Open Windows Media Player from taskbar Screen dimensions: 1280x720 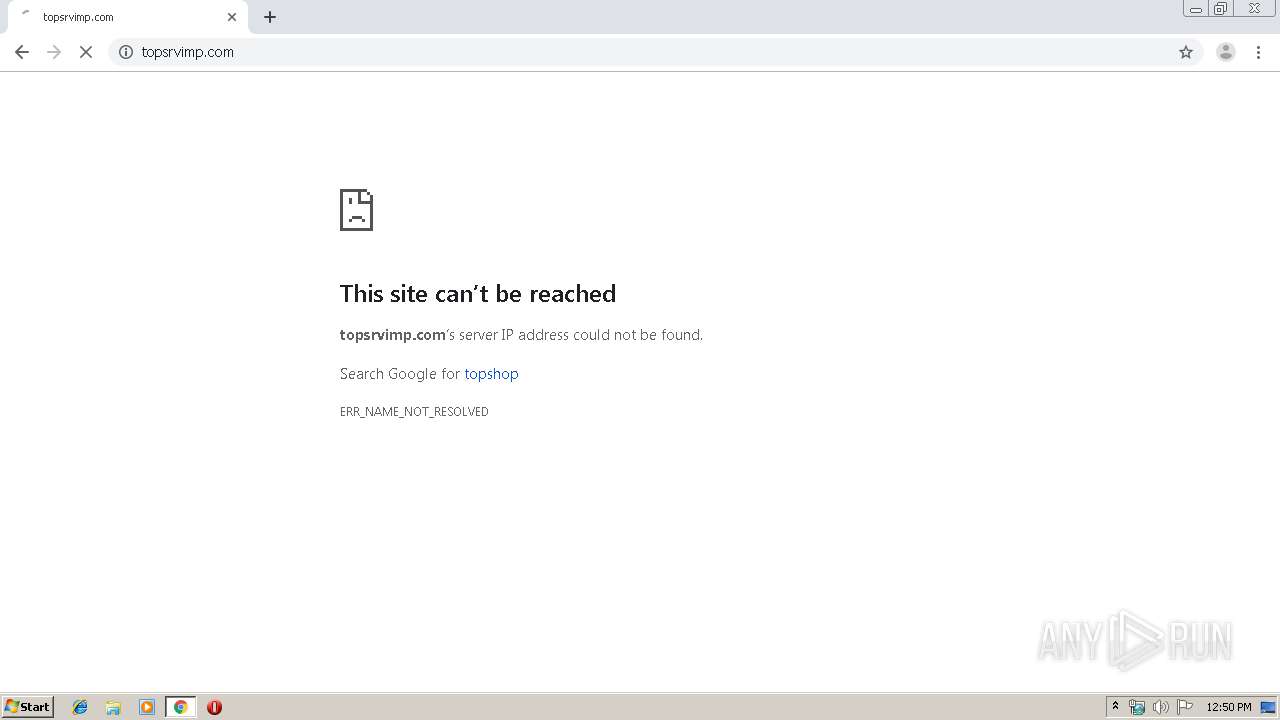(x=147, y=707)
